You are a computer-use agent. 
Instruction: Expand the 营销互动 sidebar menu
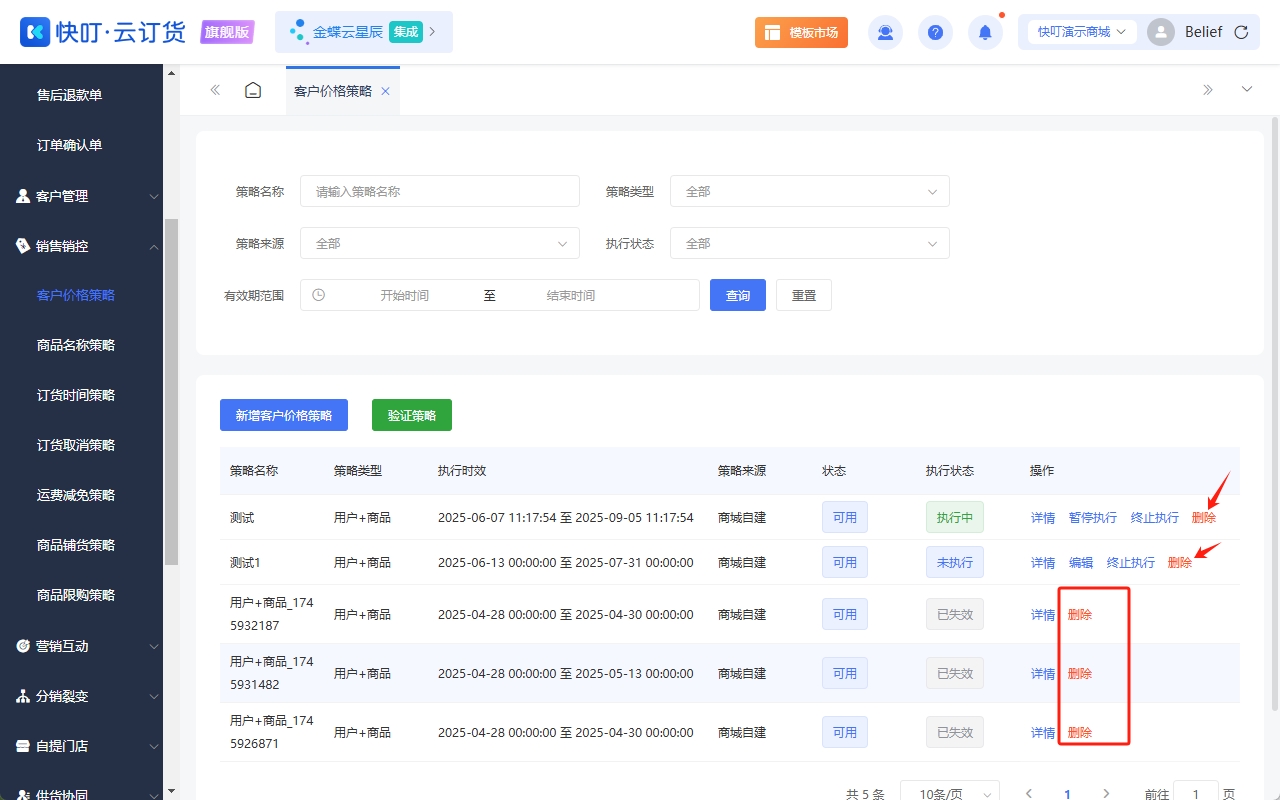click(81, 646)
